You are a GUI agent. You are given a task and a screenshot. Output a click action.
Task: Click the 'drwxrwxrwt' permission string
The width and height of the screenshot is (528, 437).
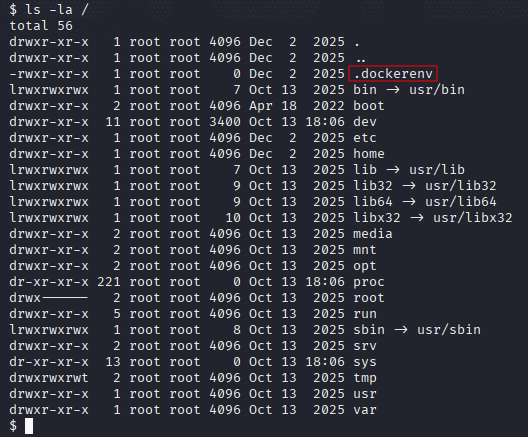[49, 378]
